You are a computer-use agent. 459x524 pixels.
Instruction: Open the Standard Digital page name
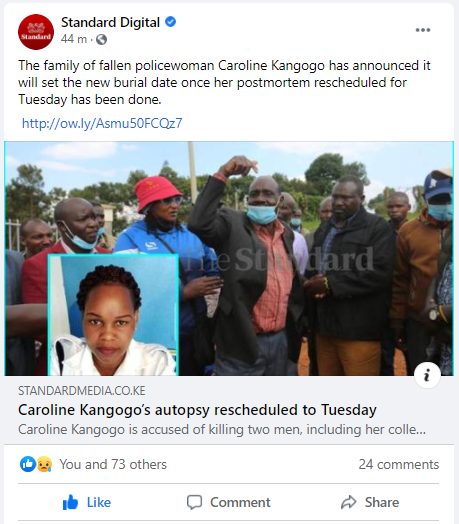[x=110, y=22]
